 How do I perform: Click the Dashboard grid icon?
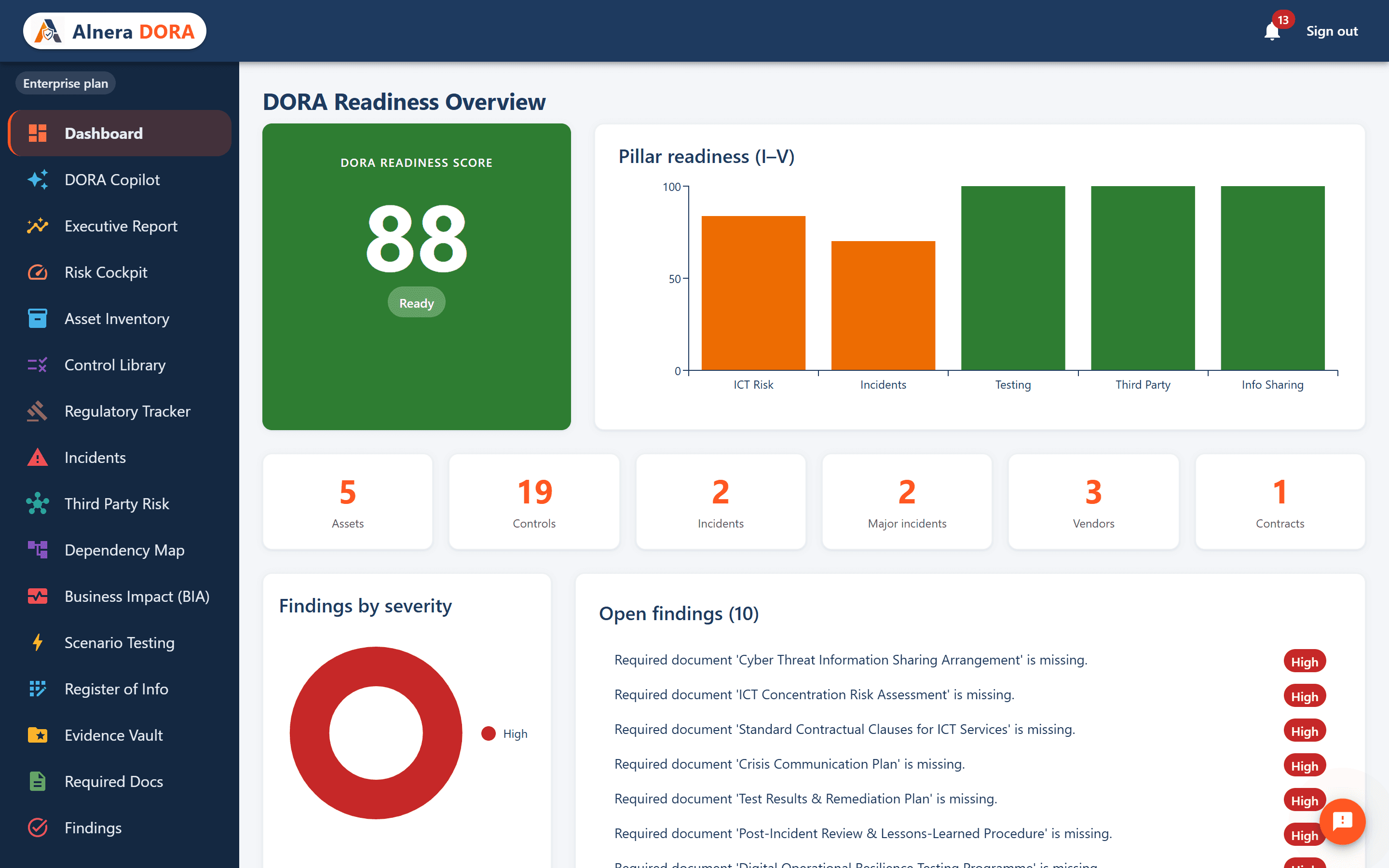(38, 133)
